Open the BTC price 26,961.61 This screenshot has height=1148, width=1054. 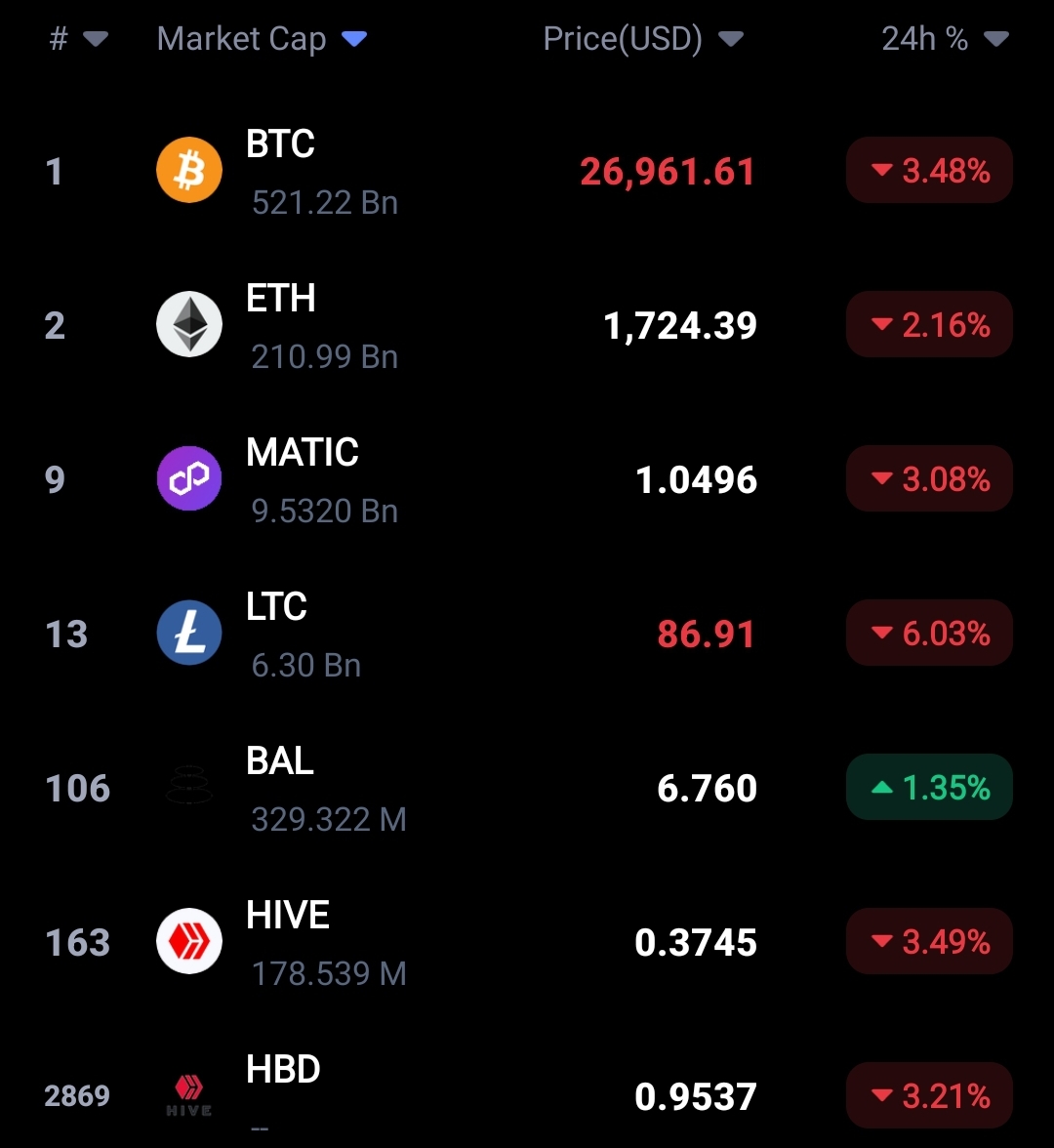click(668, 172)
